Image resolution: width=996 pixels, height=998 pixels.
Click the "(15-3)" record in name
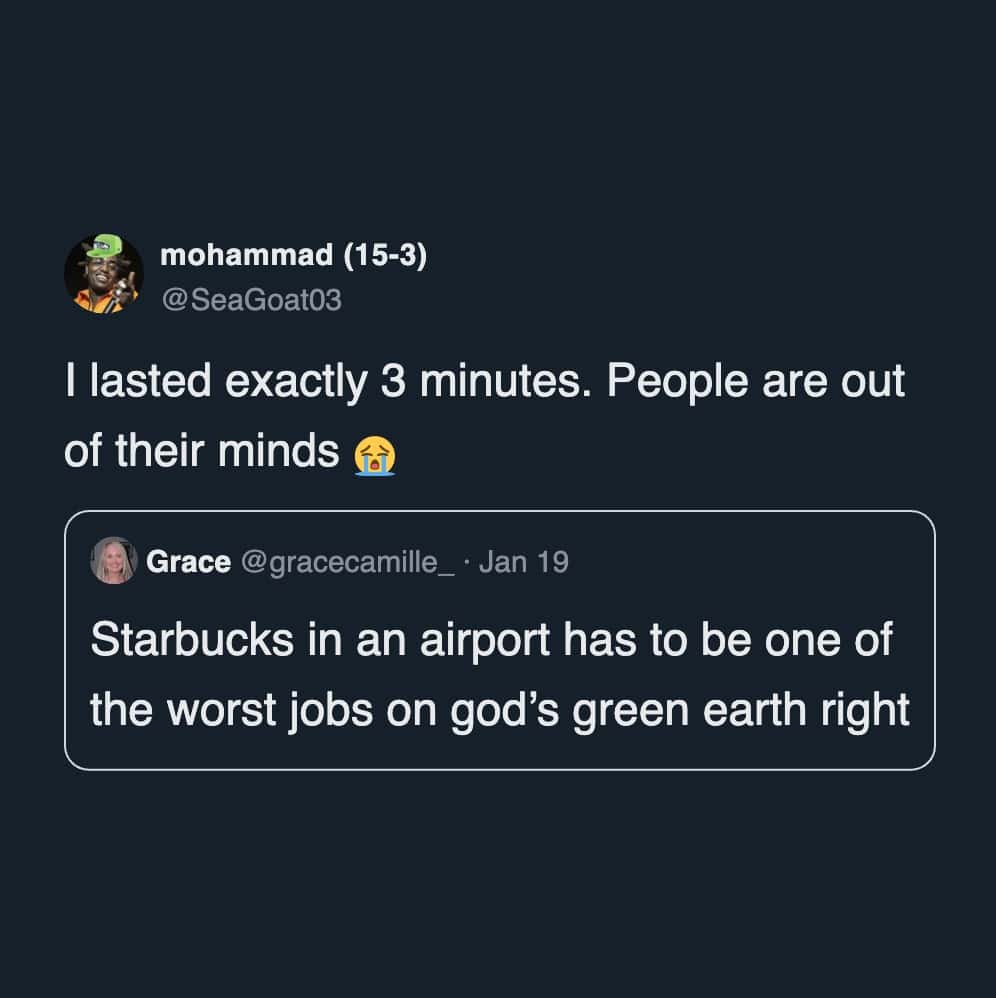(385, 256)
